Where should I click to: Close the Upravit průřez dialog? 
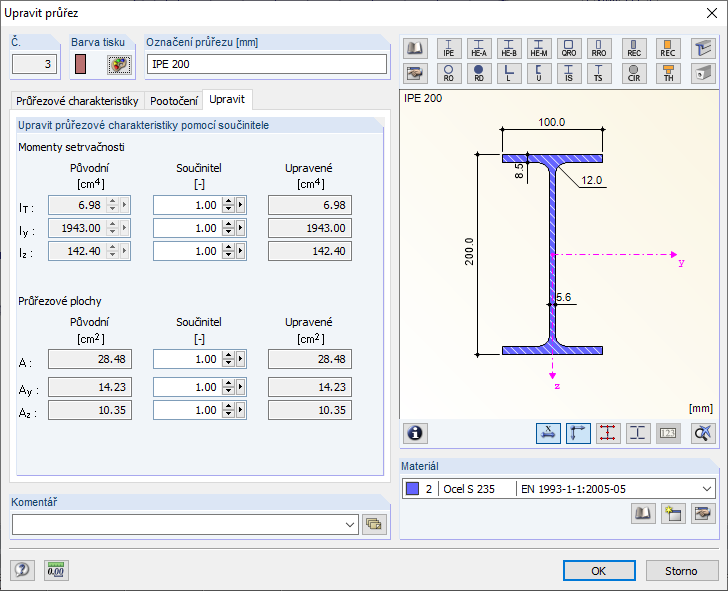pos(712,13)
